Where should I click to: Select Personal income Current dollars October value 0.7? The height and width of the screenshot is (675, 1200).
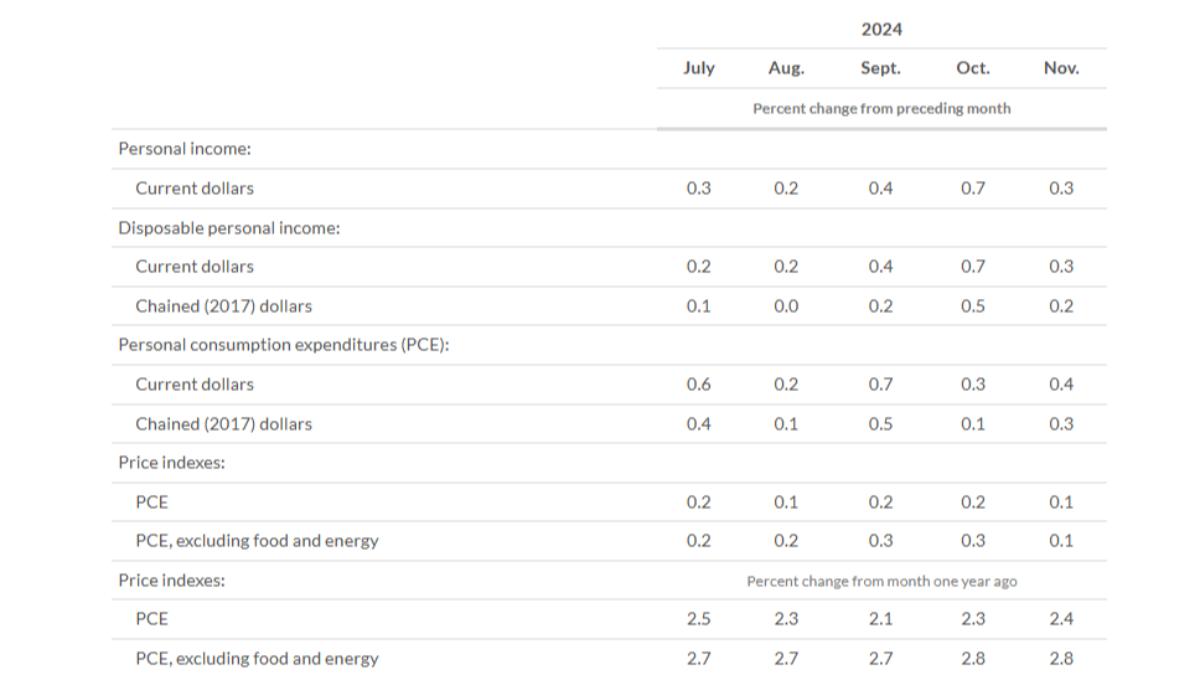[x=972, y=188]
